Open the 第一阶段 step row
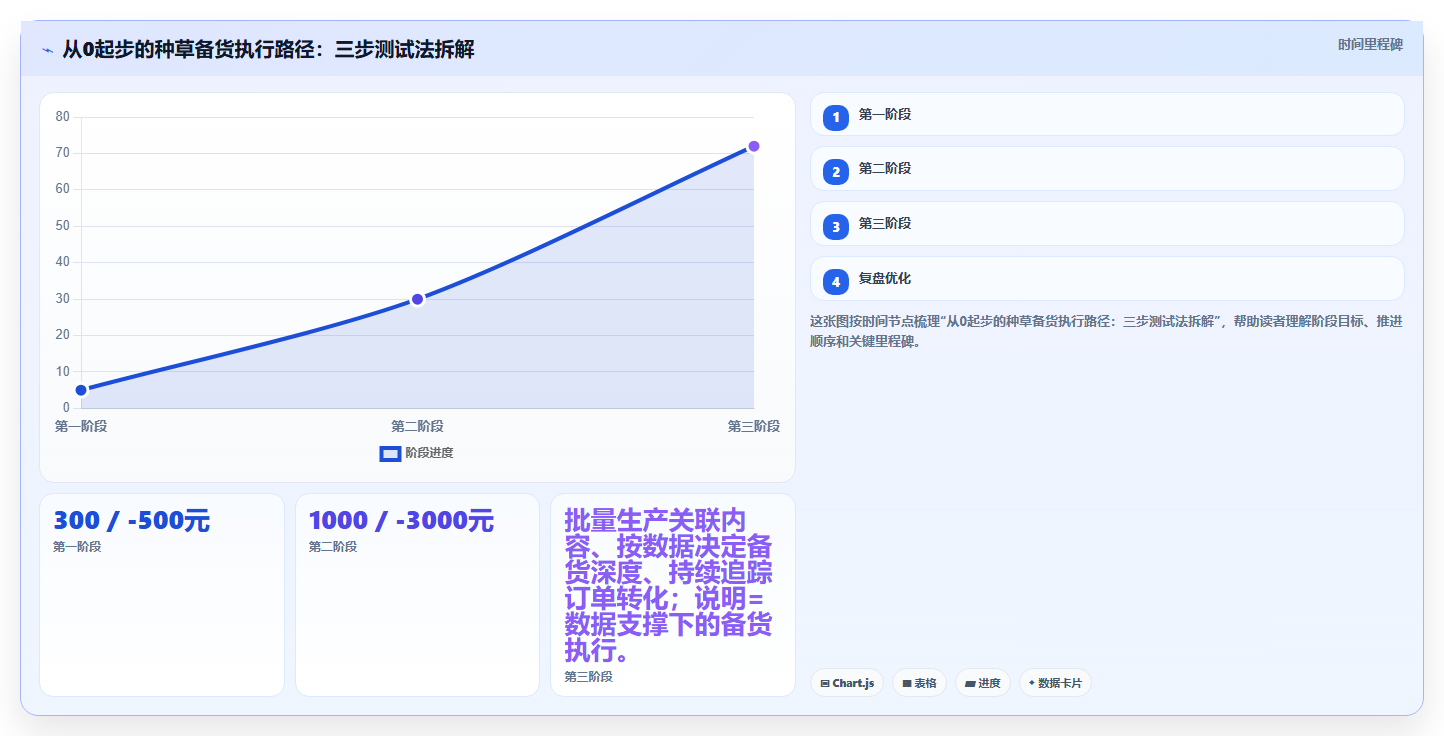This screenshot has height=736, width=1444. [1107, 114]
